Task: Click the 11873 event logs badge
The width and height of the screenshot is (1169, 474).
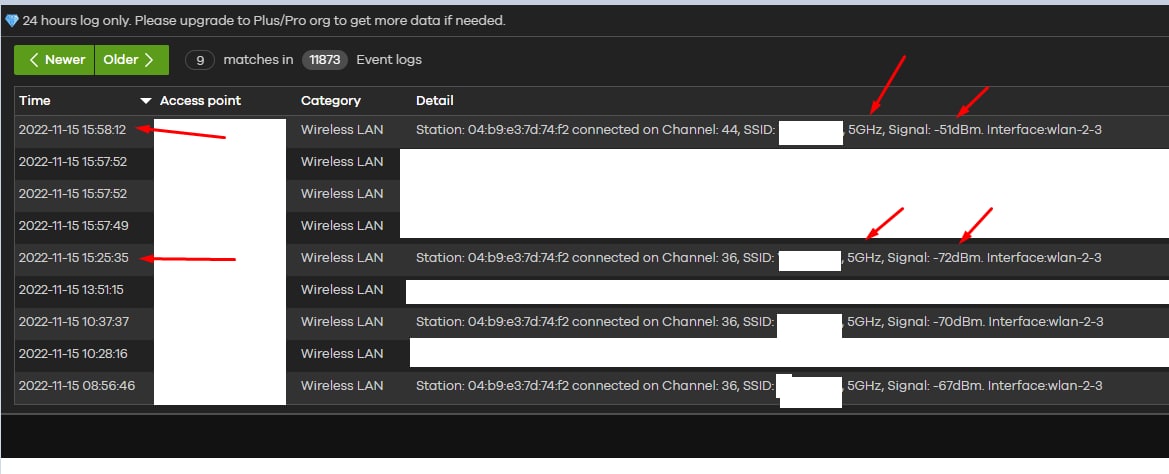Action: coord(325,60)
